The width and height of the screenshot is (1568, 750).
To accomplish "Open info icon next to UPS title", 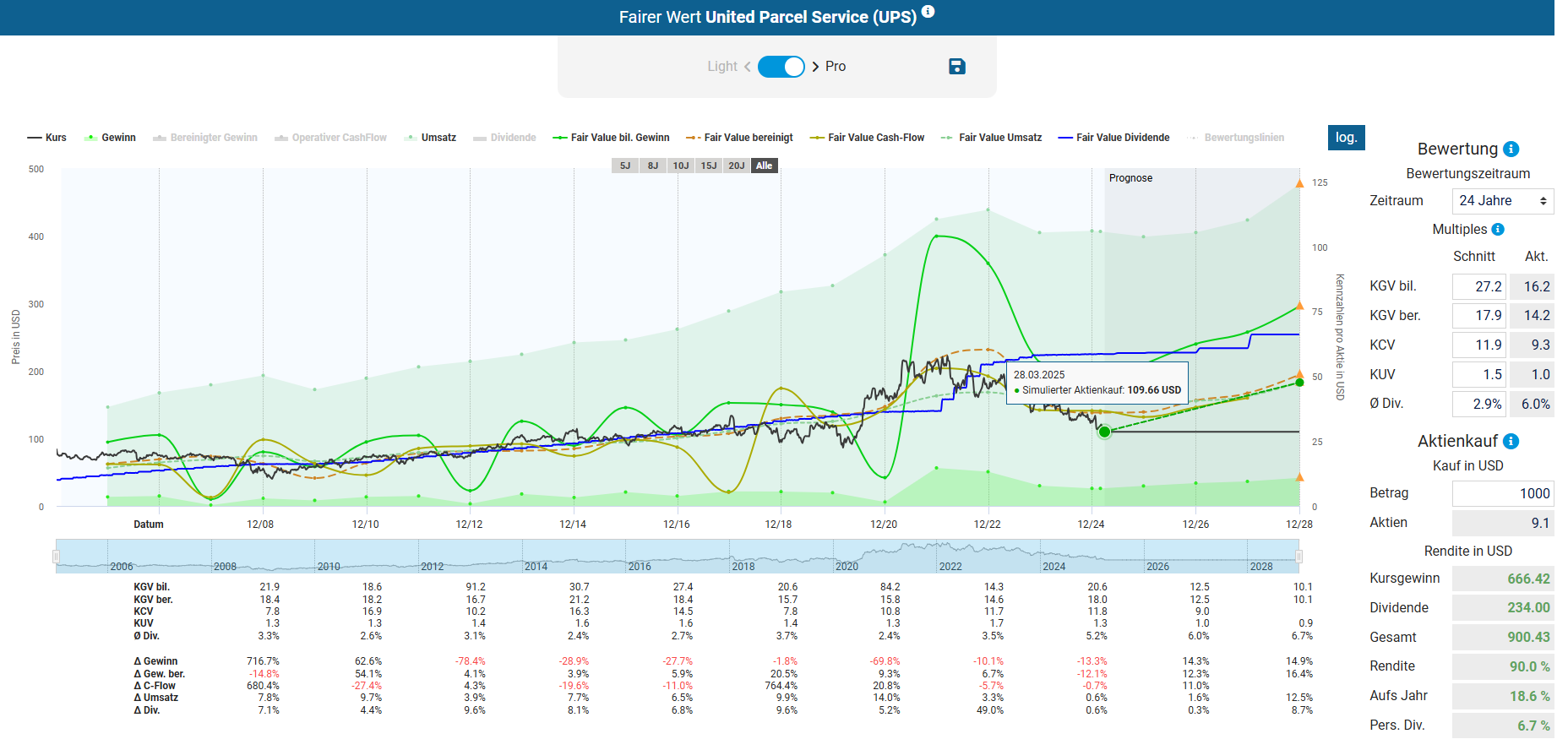I will coord(928,12).
